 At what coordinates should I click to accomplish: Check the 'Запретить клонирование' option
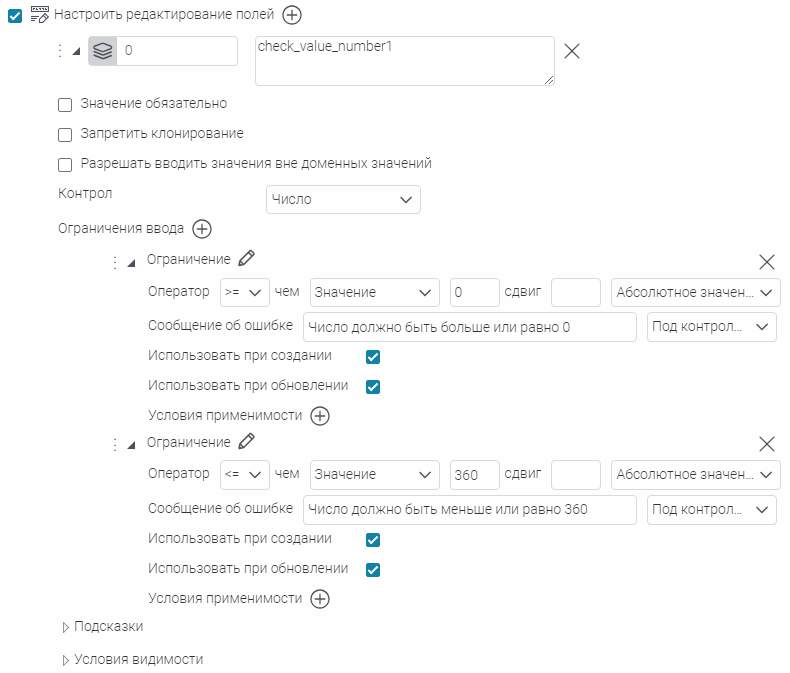tap(66, 134)
